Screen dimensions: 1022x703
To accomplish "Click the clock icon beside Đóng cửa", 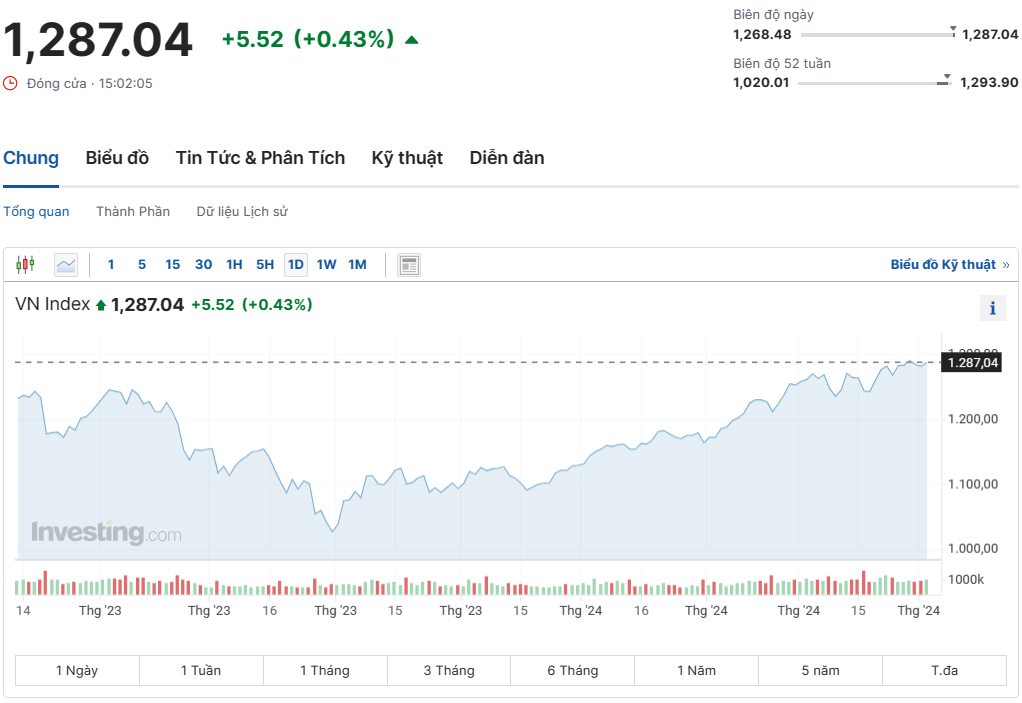I will tap(11, 83).
